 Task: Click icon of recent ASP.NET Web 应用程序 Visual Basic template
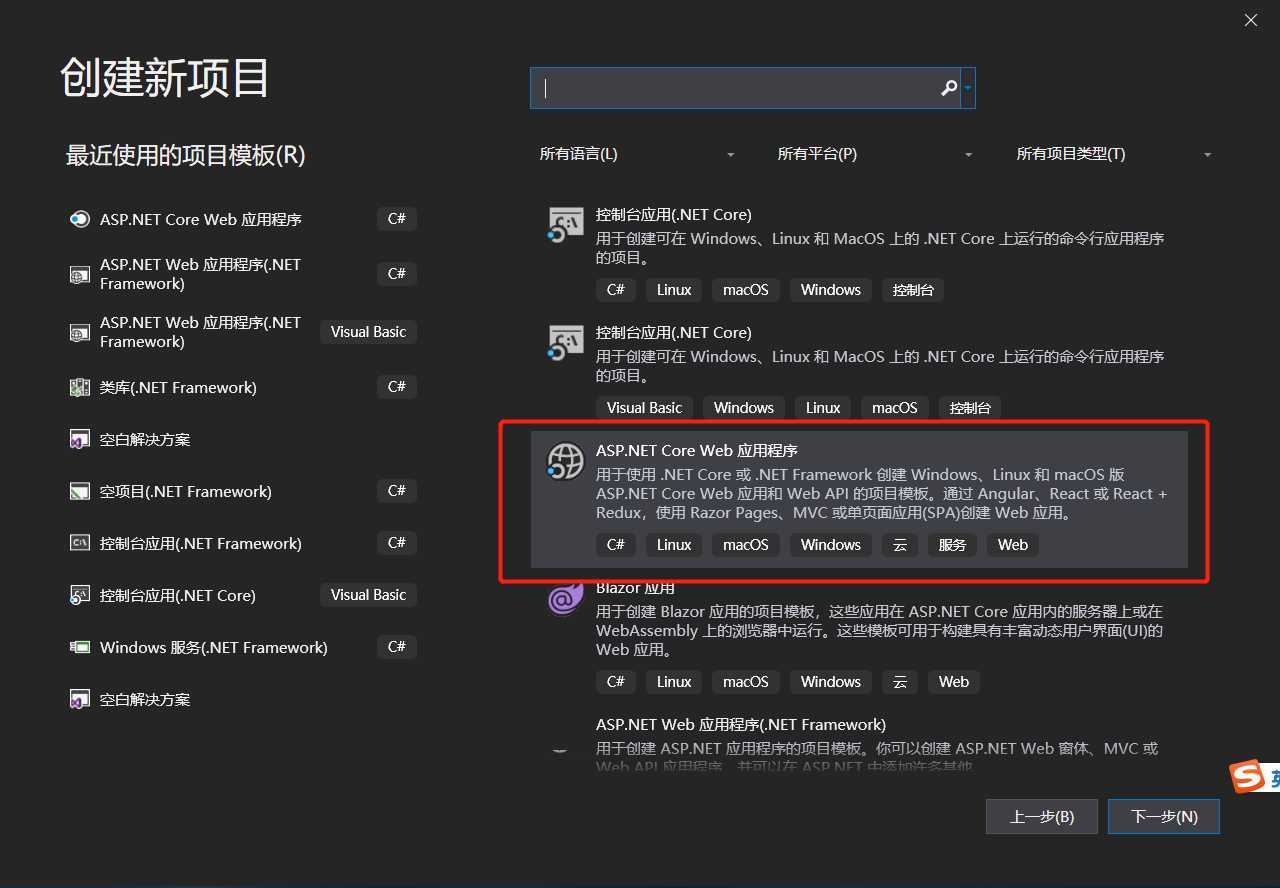coord(79,332)
